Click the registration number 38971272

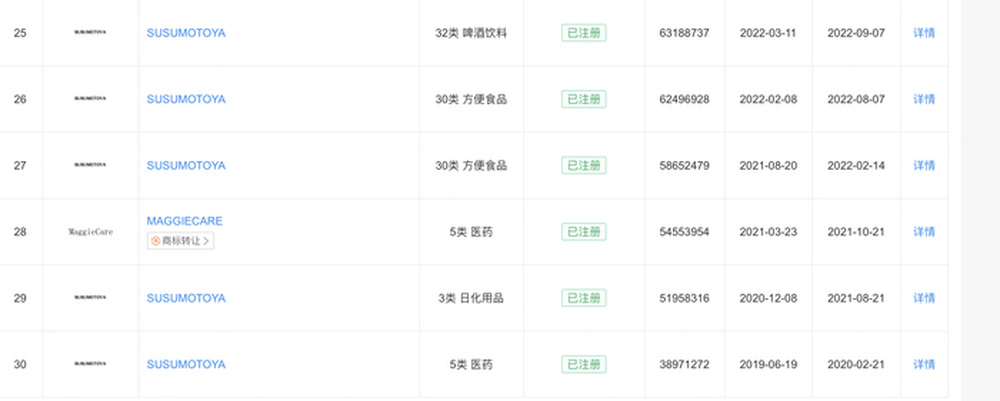pos(684,364)
